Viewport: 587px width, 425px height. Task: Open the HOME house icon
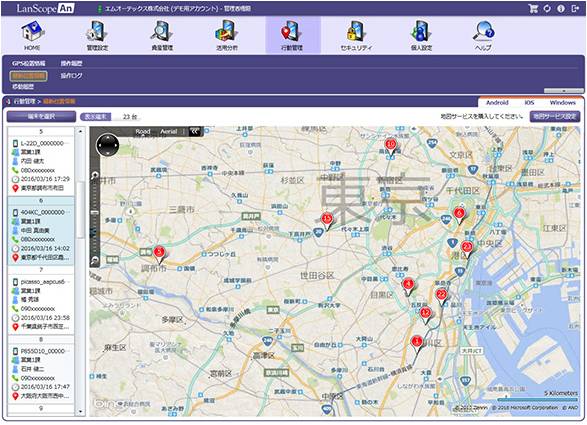[33, 32]
